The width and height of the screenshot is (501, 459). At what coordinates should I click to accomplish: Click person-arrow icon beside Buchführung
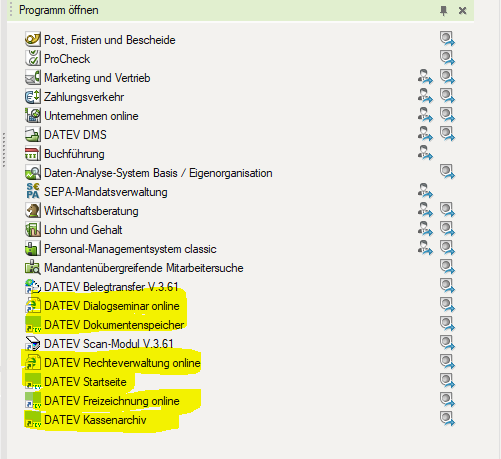(425, 153)
